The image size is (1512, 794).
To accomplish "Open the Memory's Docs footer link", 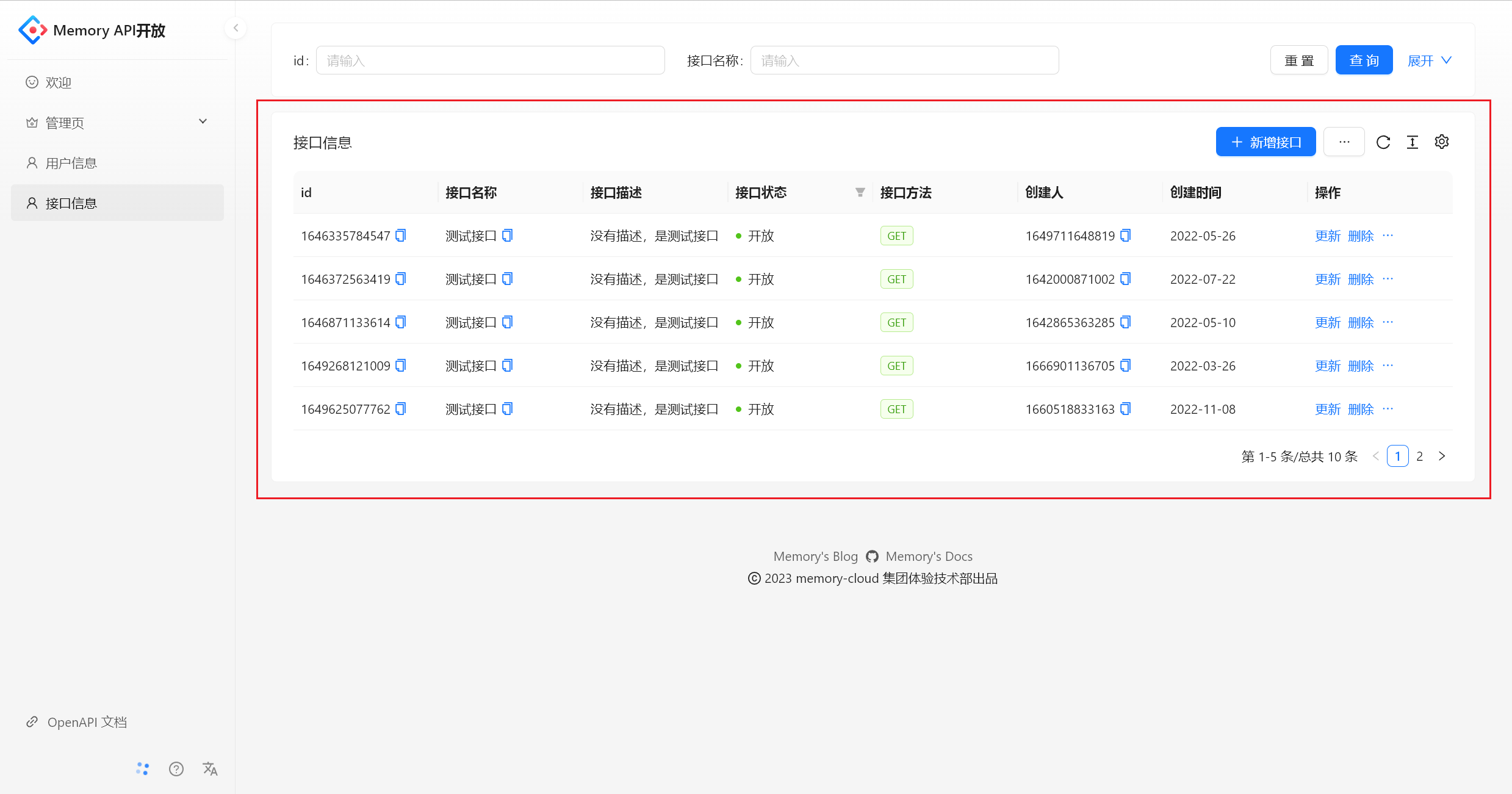I will tap(929, 557).
